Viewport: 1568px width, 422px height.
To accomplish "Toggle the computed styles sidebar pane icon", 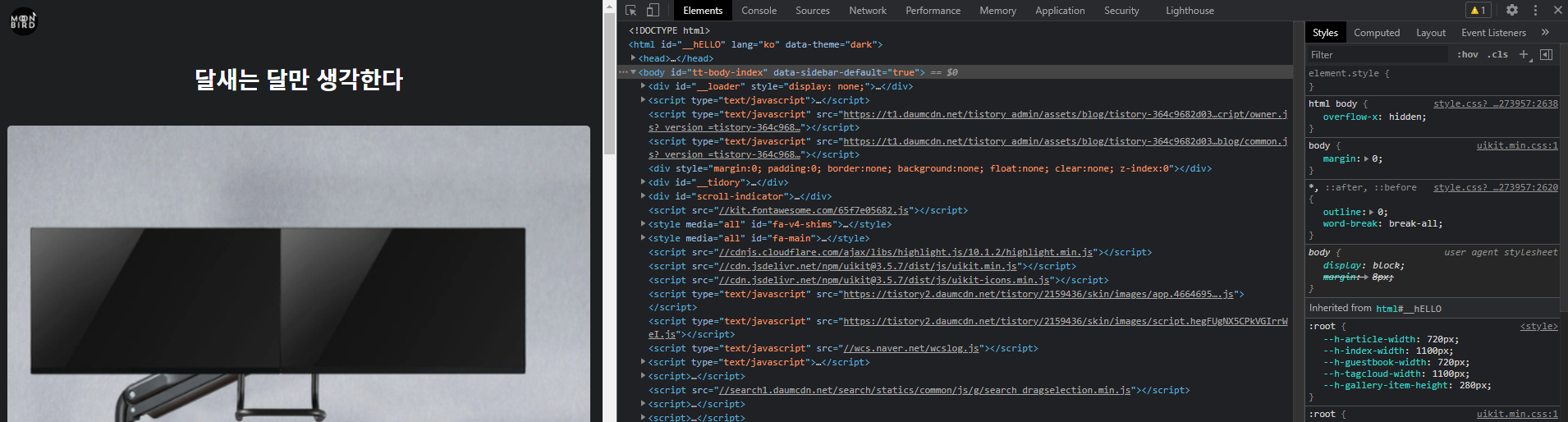I will 1547,54.
